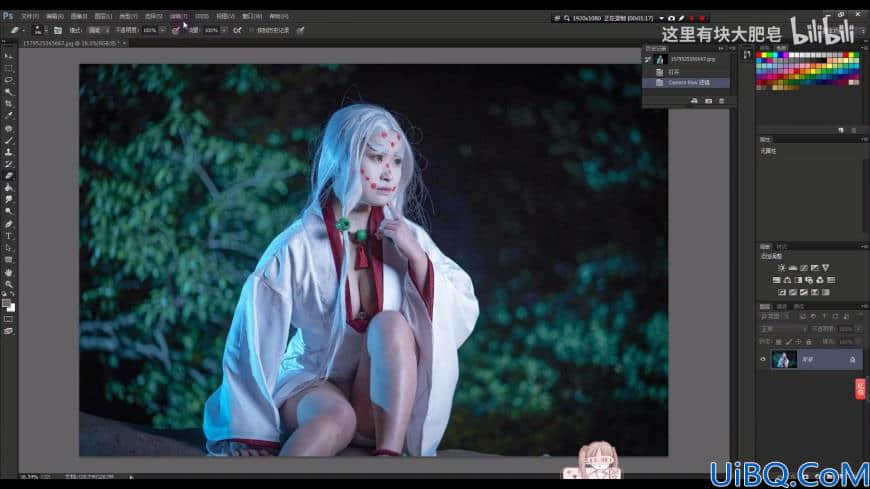Add an Invert adjustment

782,293
